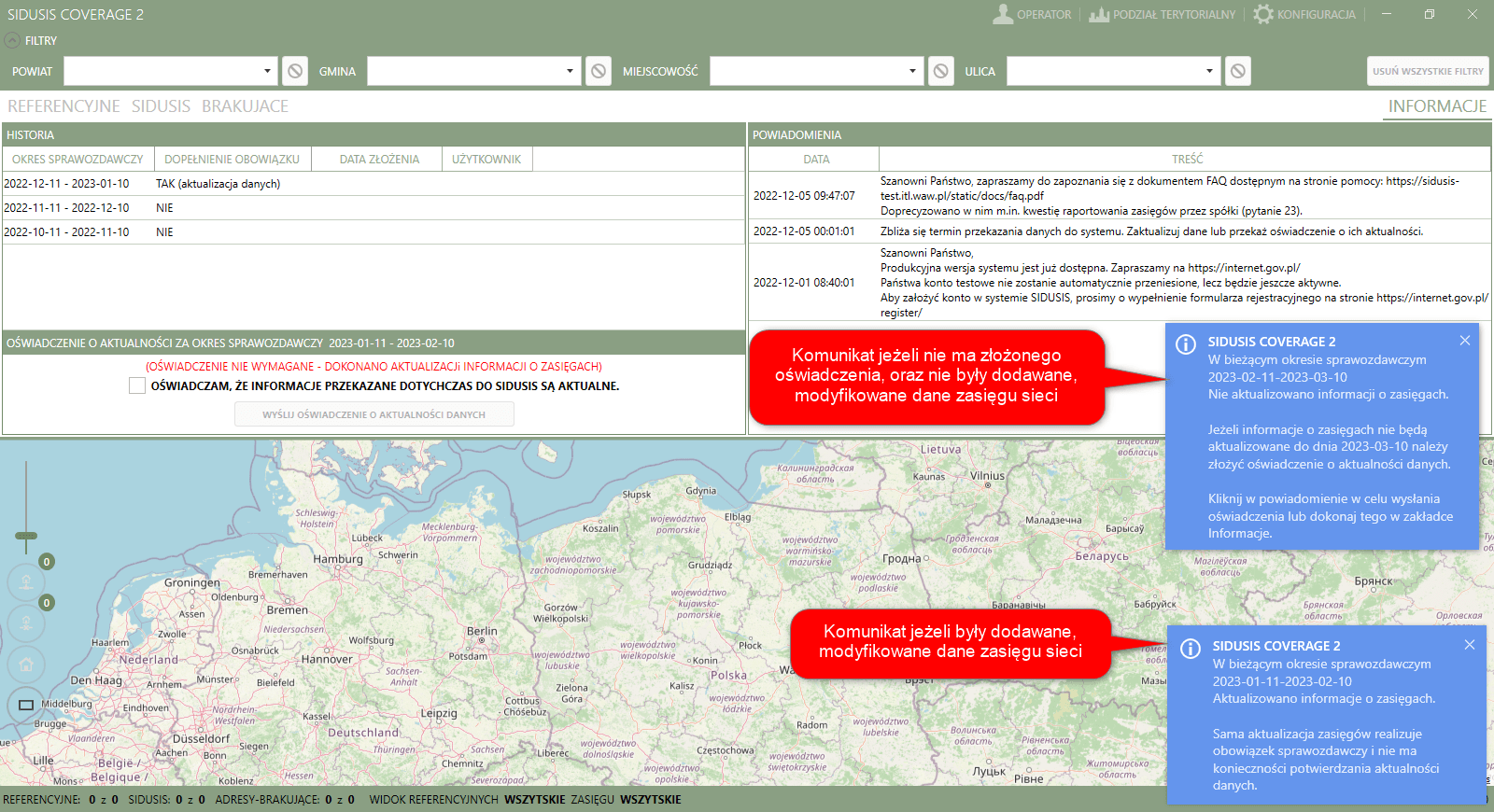Check the data actuality declaration checkbox
The image size is (1494, 812).
tap(137, 385)
